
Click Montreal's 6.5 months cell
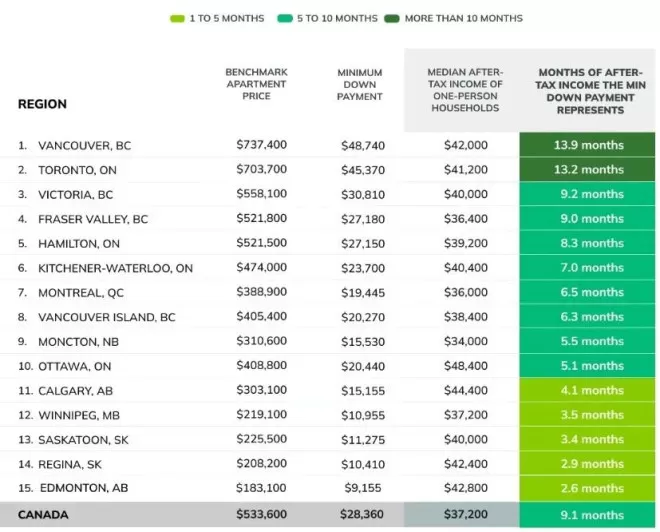(588, 292)
